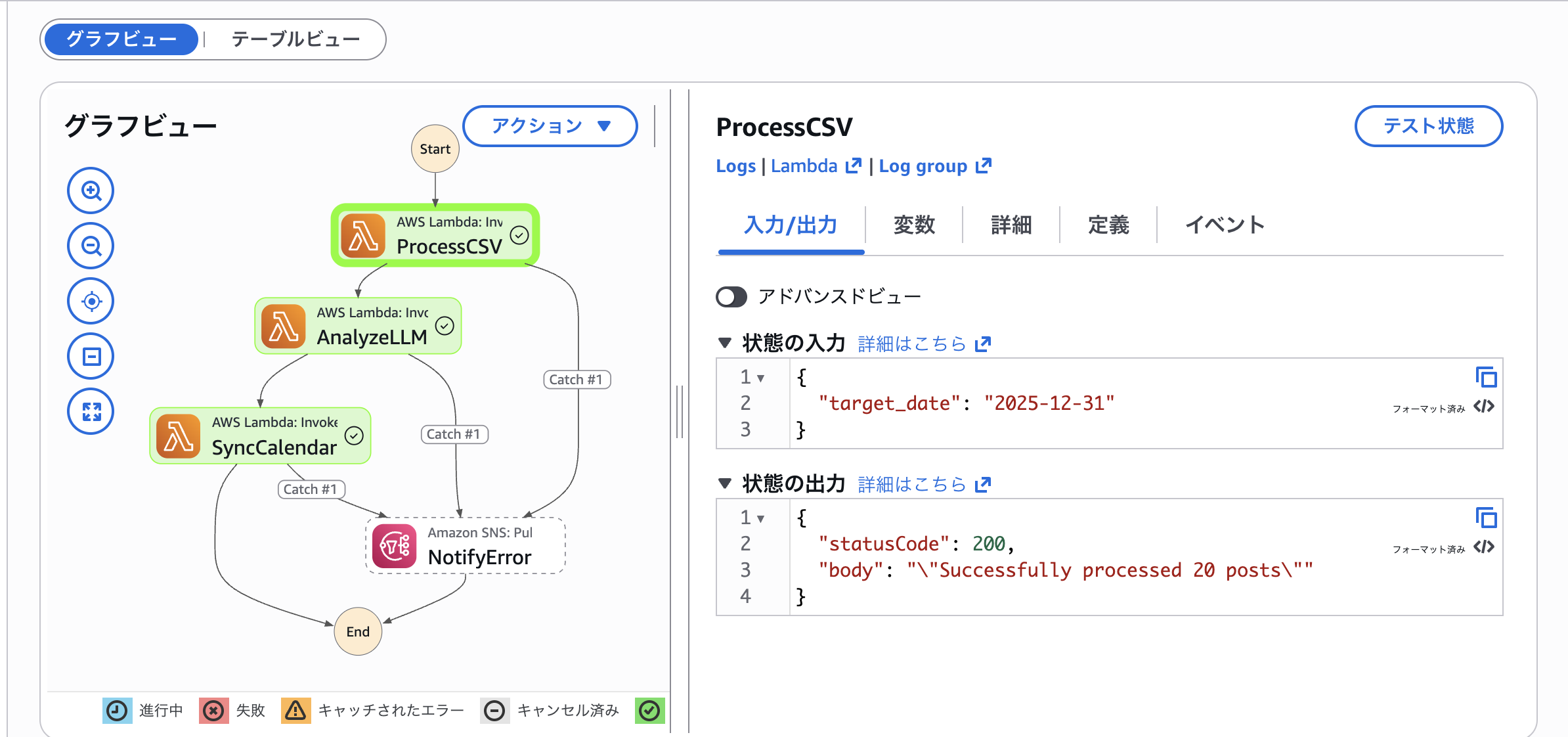Enable the アドバンスドビュー toggle
This screenshot has width=1568, height=737.
coord(731,297)
